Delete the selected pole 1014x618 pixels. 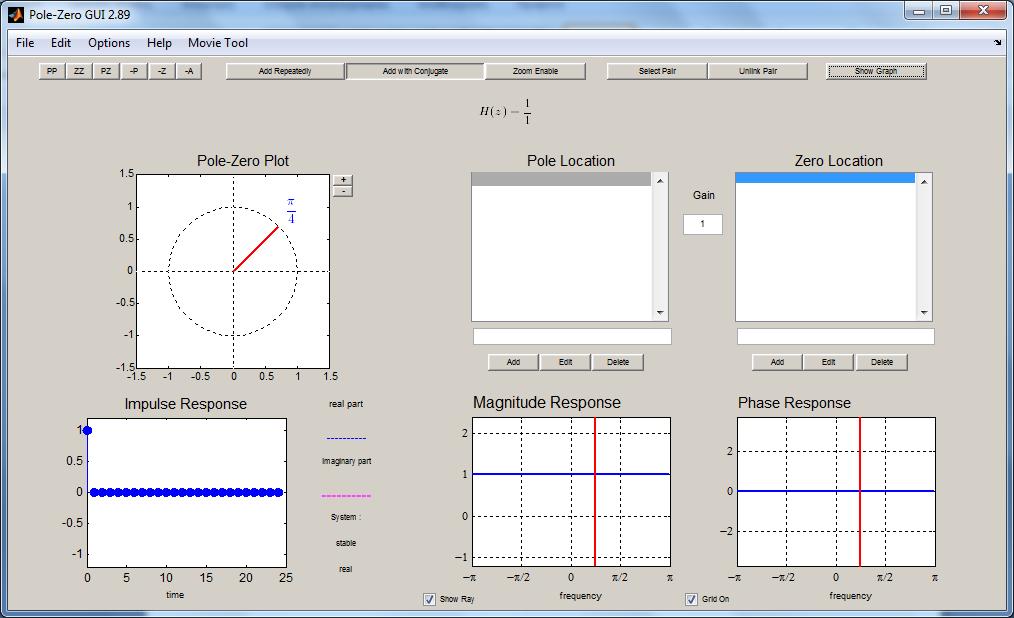pos(618,362)
